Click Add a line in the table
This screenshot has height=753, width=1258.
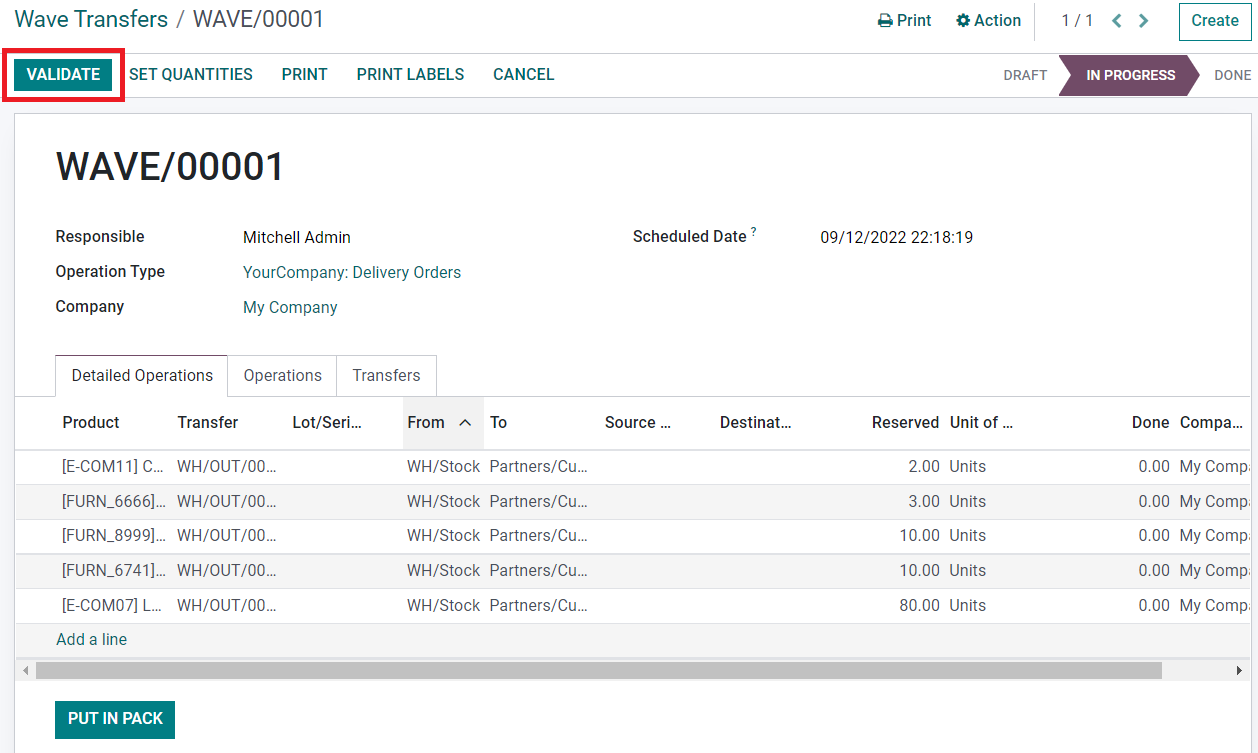point(92,640)
